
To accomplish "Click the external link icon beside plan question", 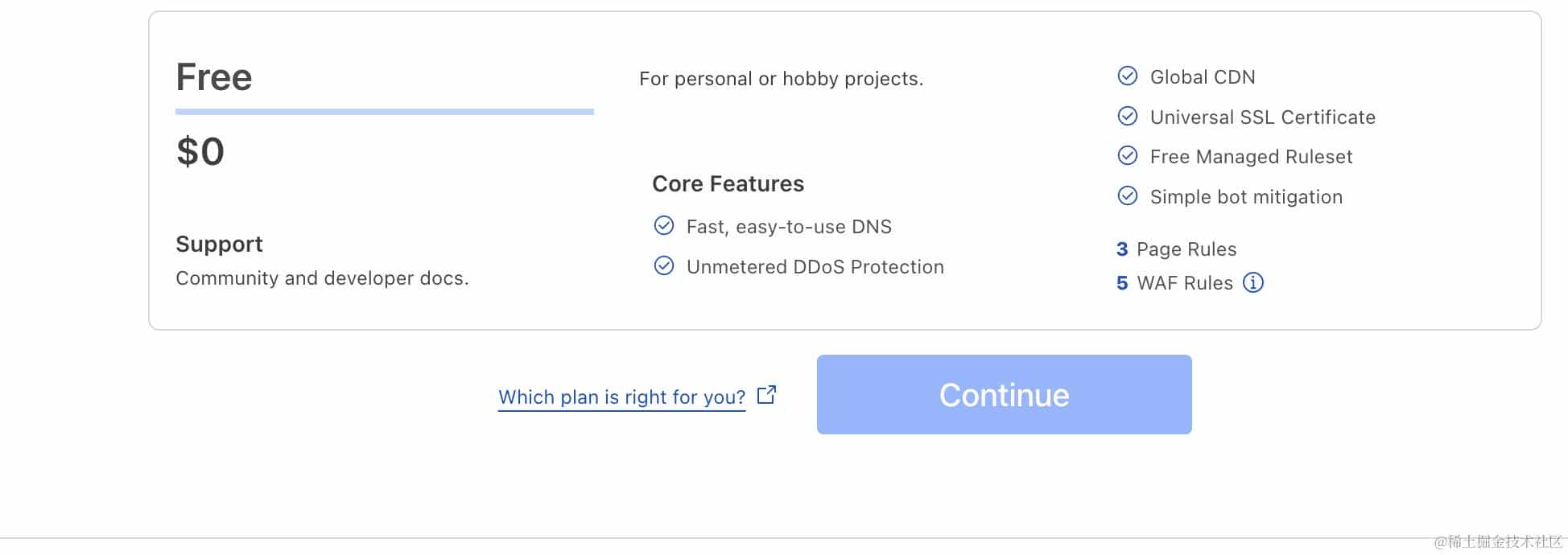I will click(767, 395).
